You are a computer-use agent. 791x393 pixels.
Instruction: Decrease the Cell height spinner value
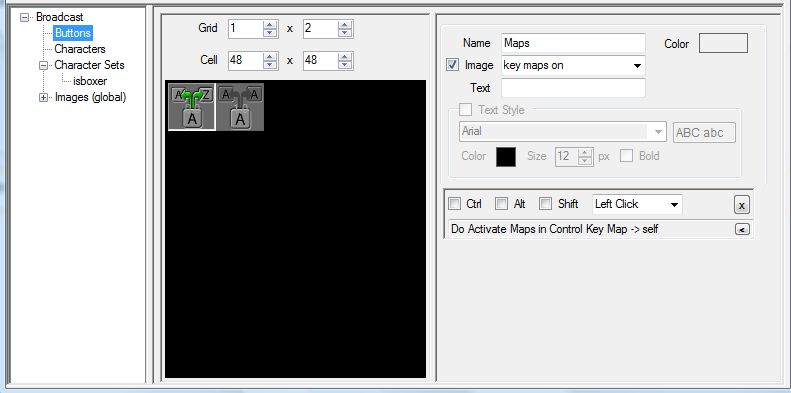click(345, 65)
